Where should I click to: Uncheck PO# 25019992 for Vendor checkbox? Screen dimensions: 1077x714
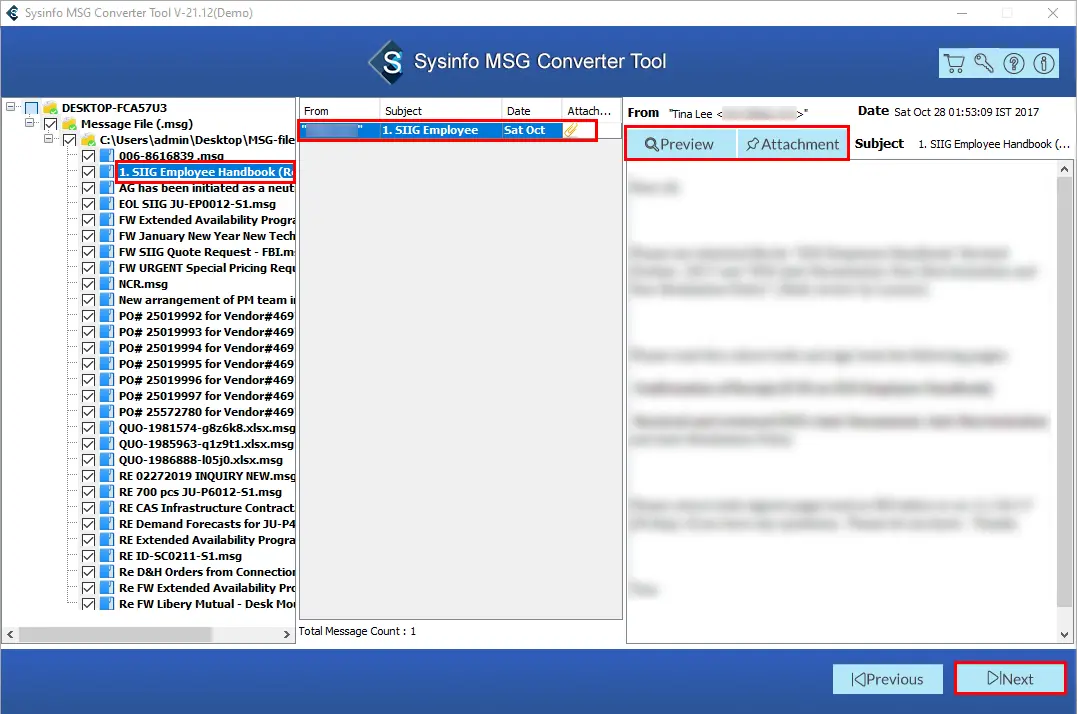89,316
